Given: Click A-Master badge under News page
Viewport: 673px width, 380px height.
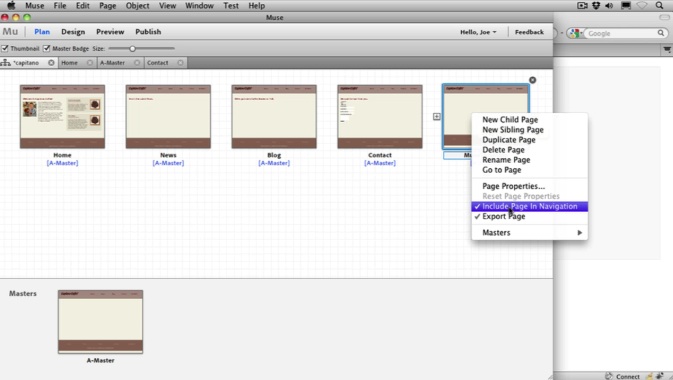Looking at the screenshot, I should [x=168, y=163].
